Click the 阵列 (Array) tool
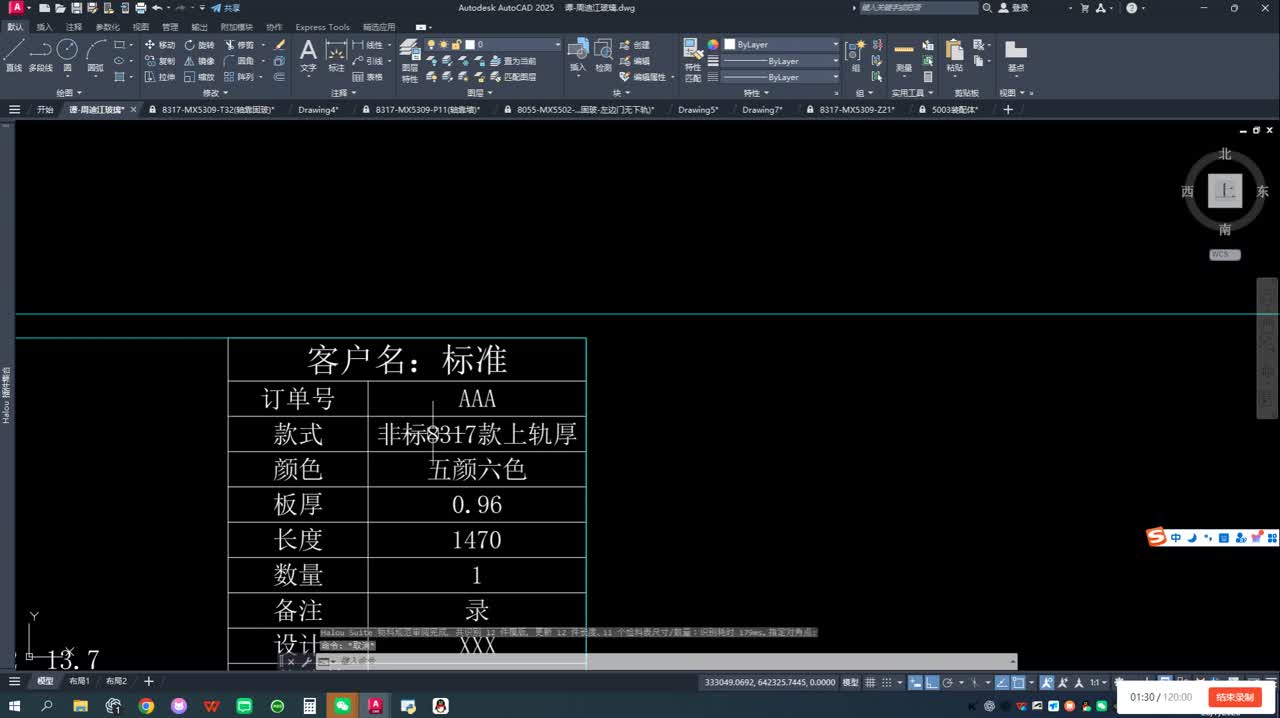Image resolution: width=1280 pixels, height=718 pixels. (240, 77)
